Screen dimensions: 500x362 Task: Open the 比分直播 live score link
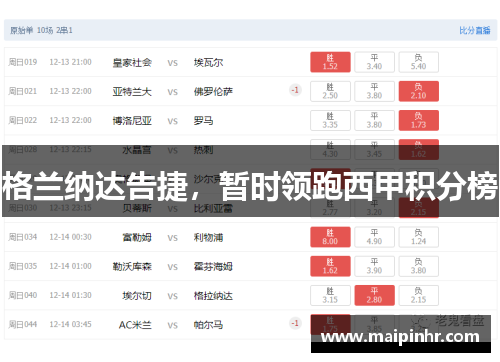(475, 30)
